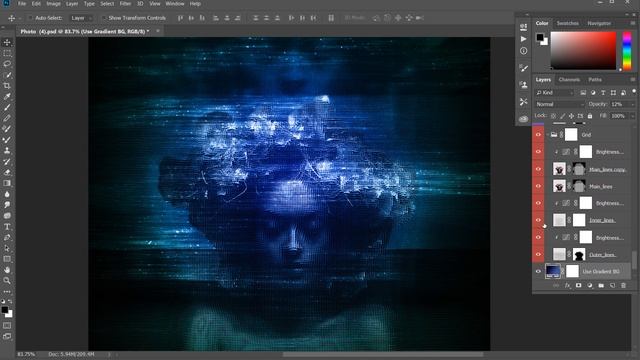This screenshot has height=360, width=640.
Task: Open the Image menu
Action: point(53,4)
